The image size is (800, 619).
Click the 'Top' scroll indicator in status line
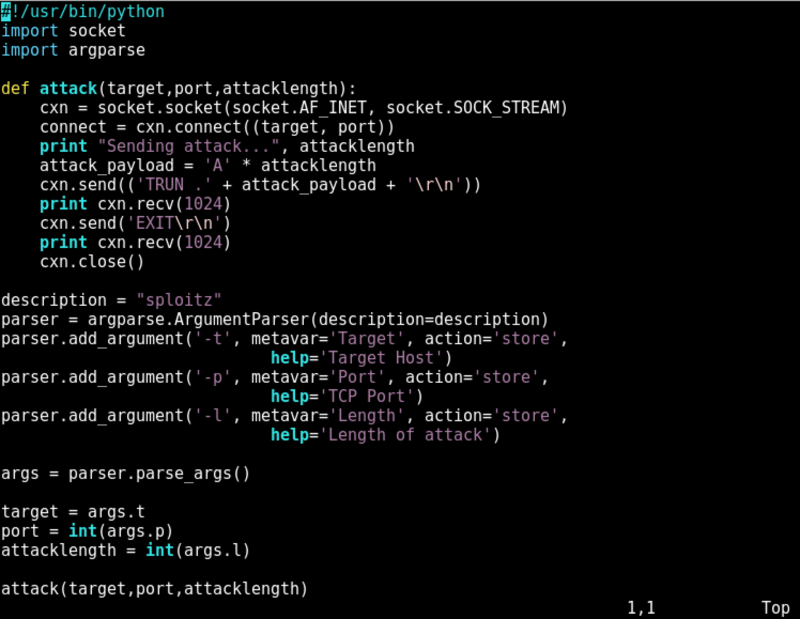776,608
